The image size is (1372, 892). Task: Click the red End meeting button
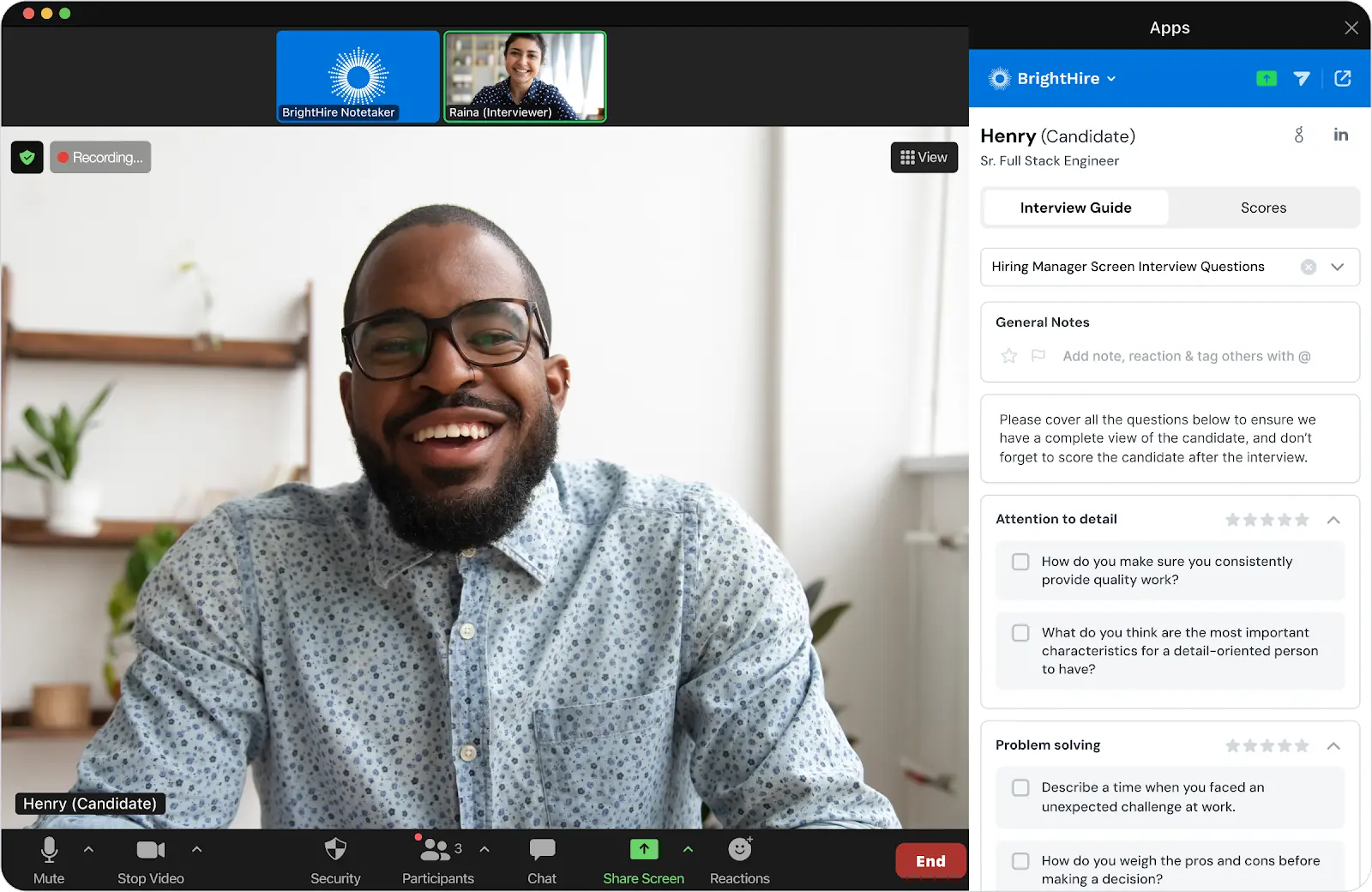pyautogui.click(x=930, y=861)
